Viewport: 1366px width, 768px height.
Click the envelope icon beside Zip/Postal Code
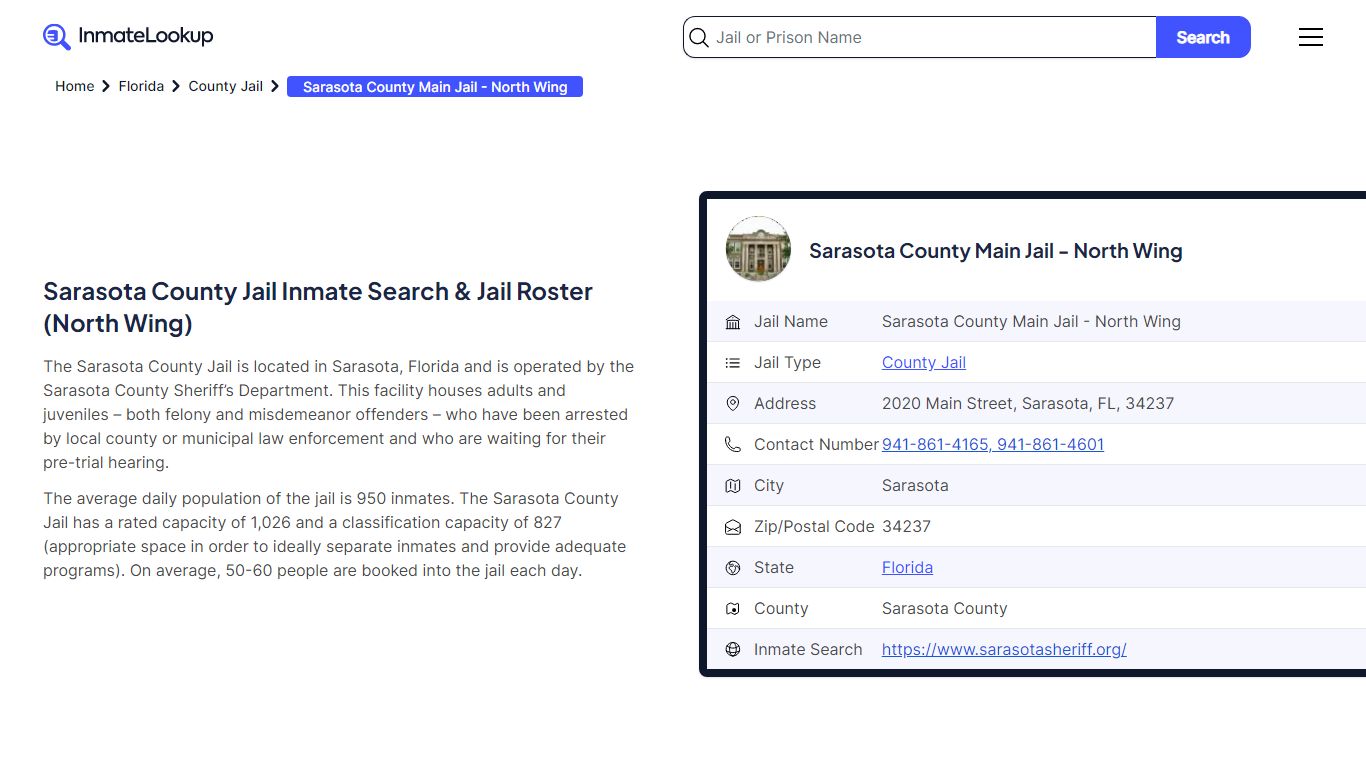[733, 526]
